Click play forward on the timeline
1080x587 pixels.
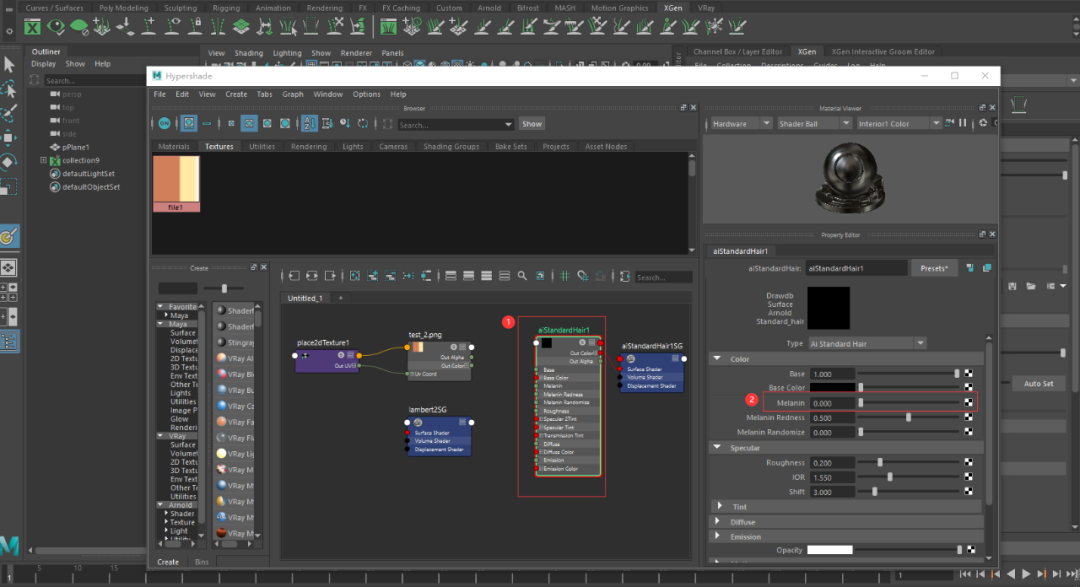(1026, 574)
